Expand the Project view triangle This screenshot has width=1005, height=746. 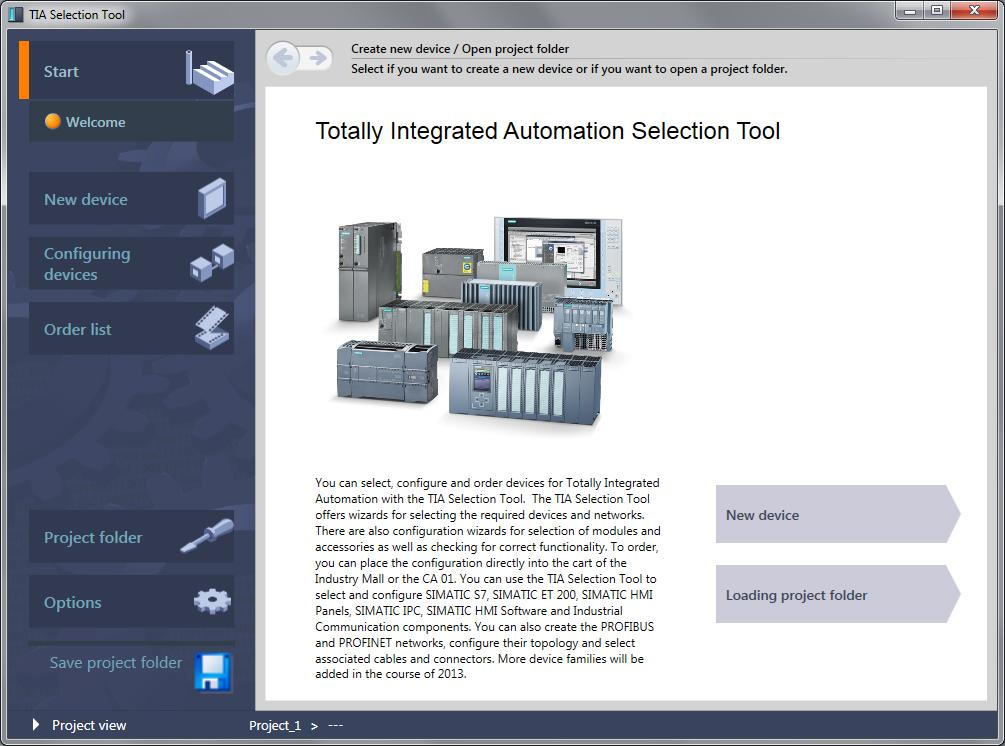36,725
